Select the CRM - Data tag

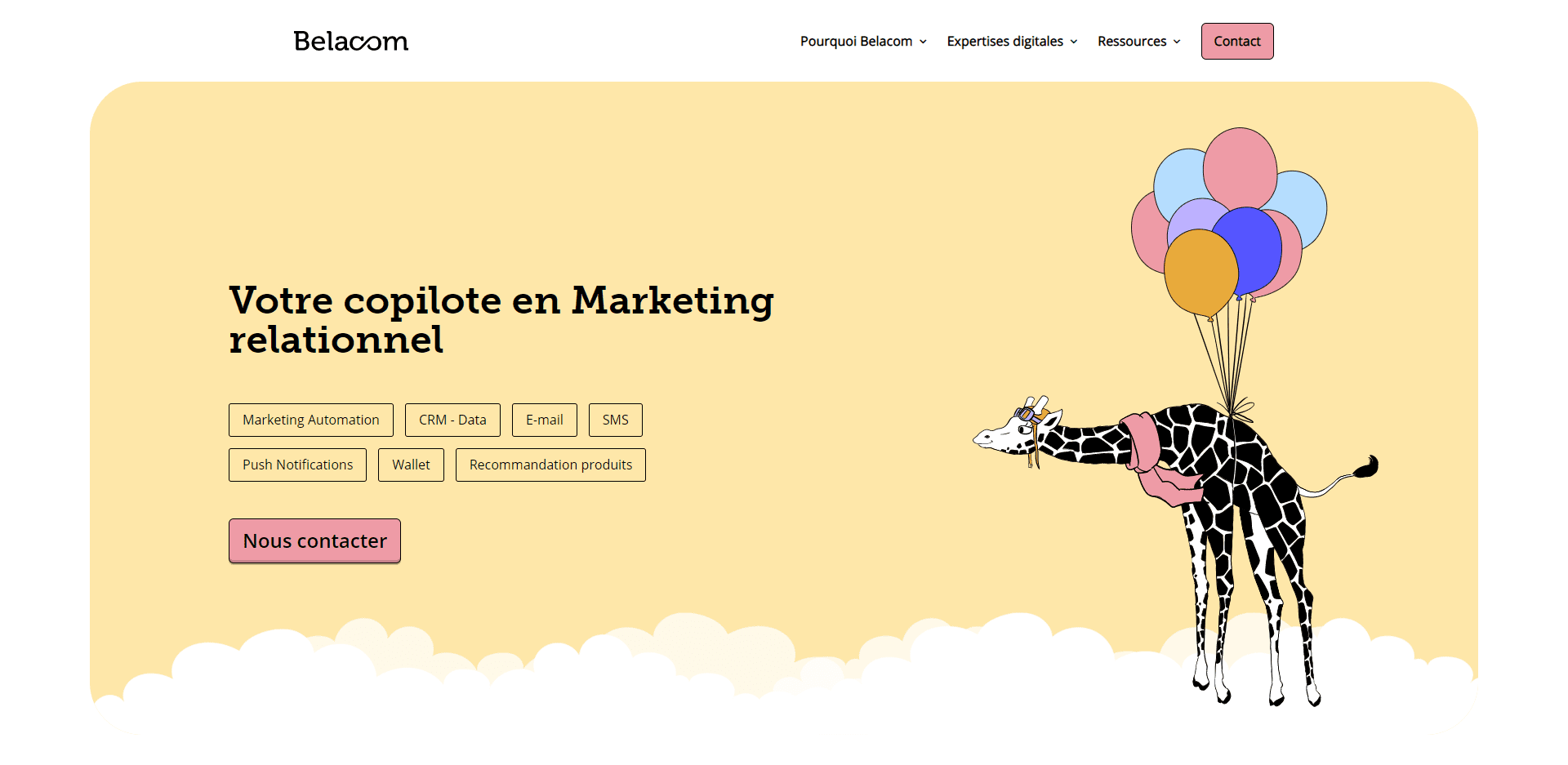click(x=452, y=420)
